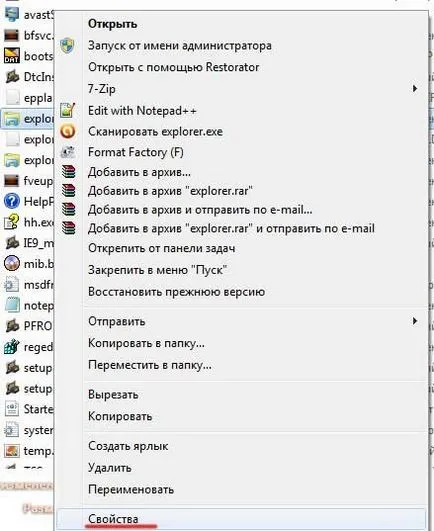This screenshot has height=531, width=434.
Task: Click the WinRAR books icon beside 'Добавить в архив...'
Action: pos(69,172)
